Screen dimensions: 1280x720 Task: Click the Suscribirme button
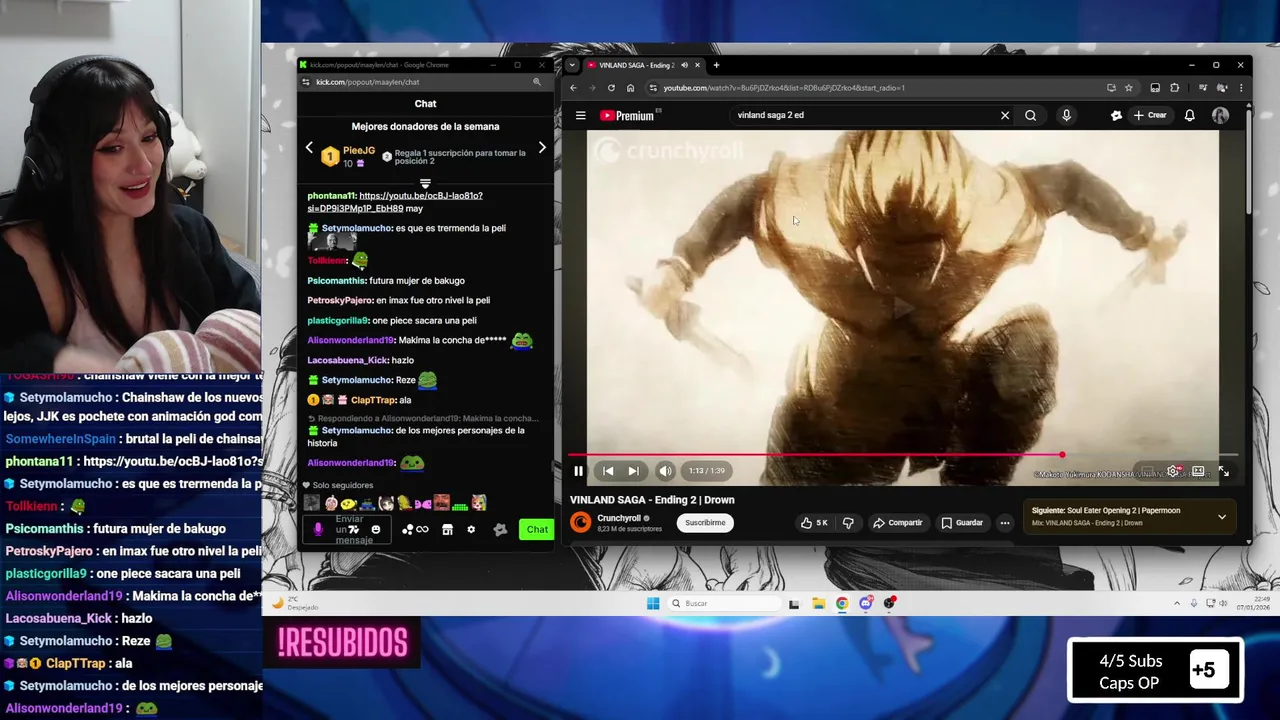(x=705, y=522)
